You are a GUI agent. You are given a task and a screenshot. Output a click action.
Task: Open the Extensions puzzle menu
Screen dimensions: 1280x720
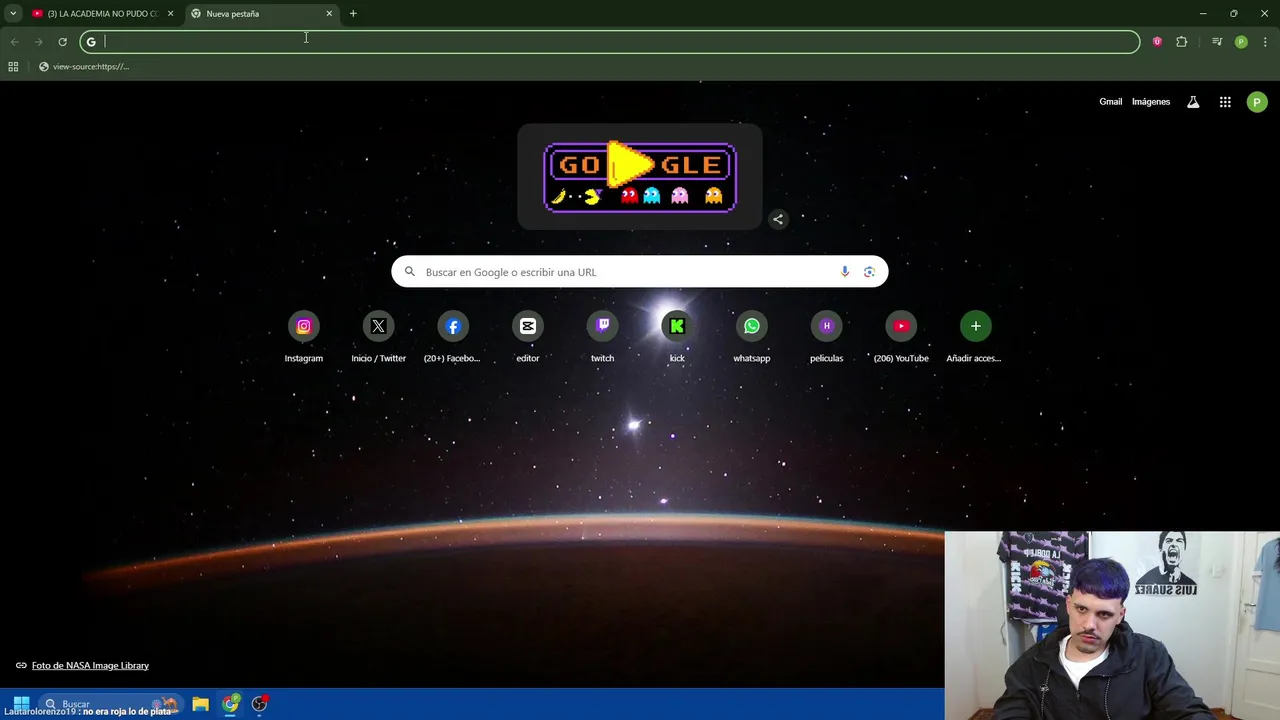point(1182,42)
